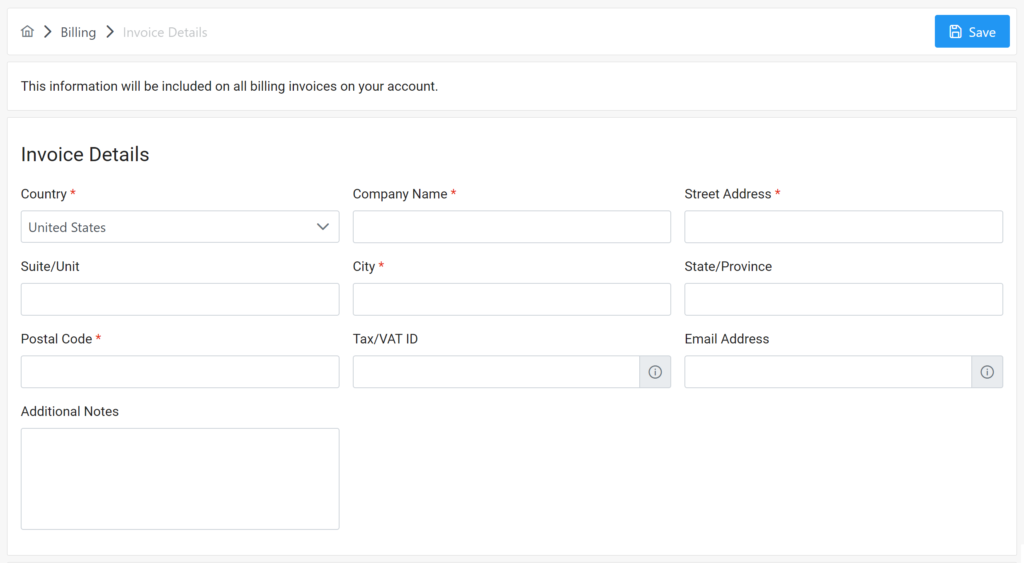The height and width of the screenshot is (563, 1024).
Task: Select the Suite/Unit text box
Action: pyautogui.click(x=180, y=299)
